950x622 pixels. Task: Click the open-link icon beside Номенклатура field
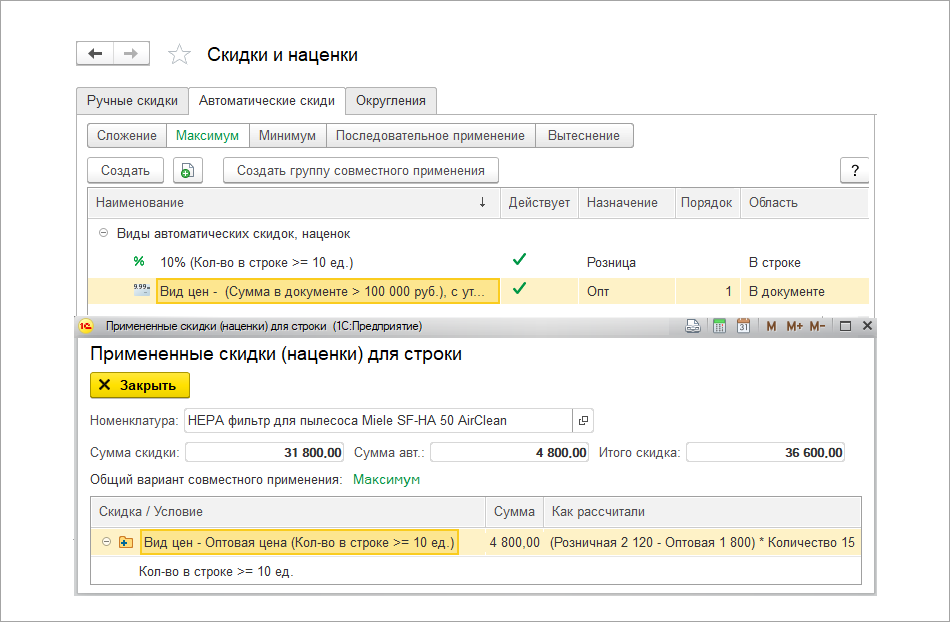(x=585, y=420)
